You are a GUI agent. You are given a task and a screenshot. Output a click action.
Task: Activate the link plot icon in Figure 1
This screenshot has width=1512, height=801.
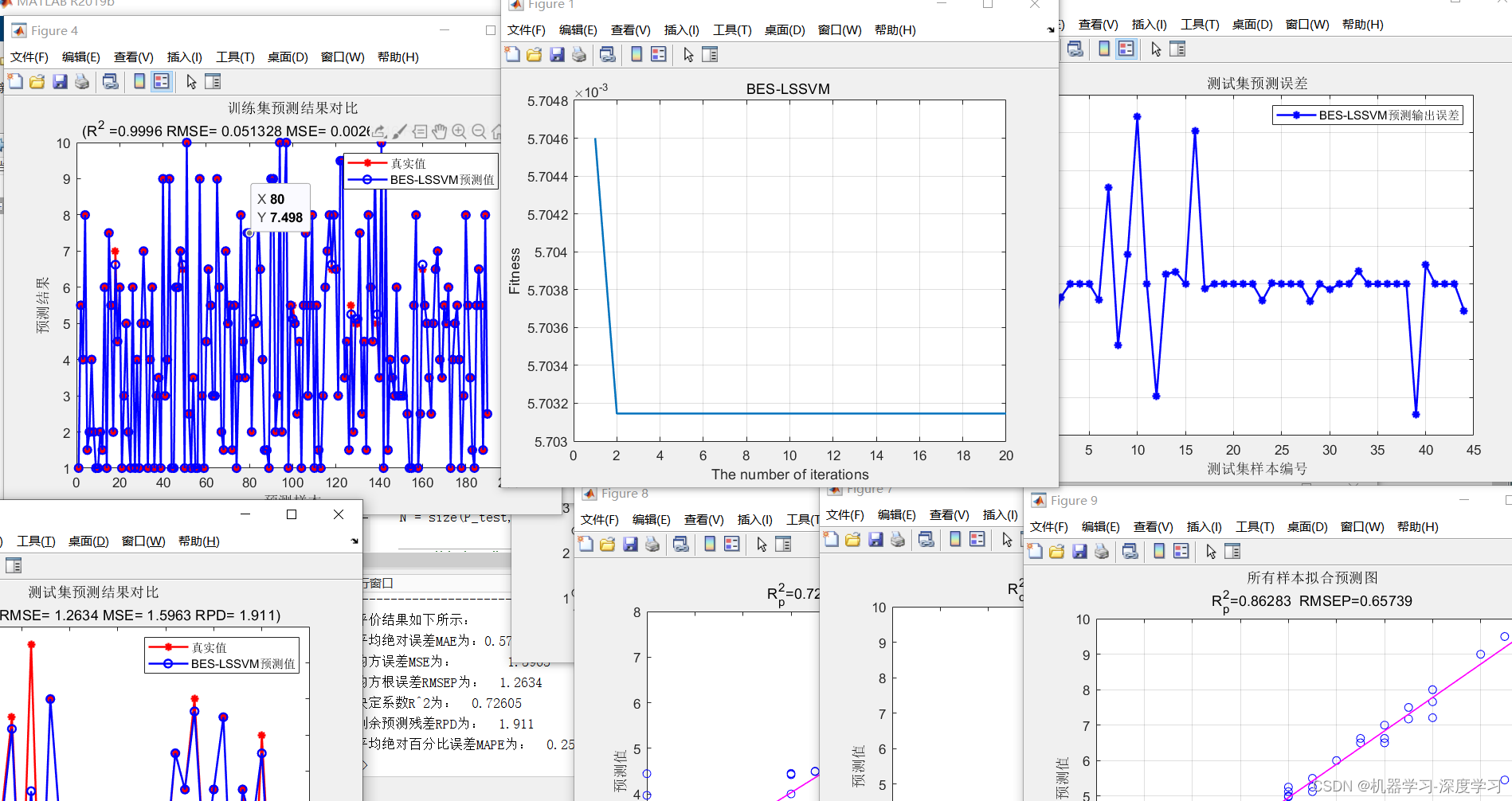607,54
